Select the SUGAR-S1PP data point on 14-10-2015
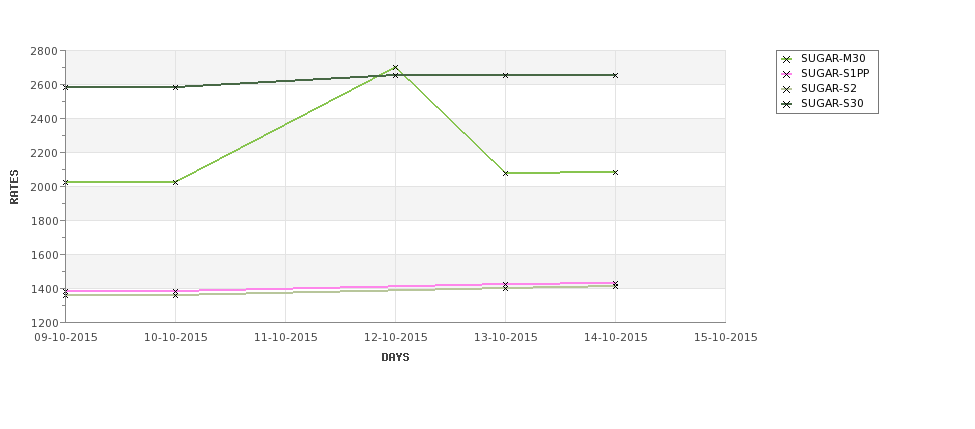 (x=616, y=283)
